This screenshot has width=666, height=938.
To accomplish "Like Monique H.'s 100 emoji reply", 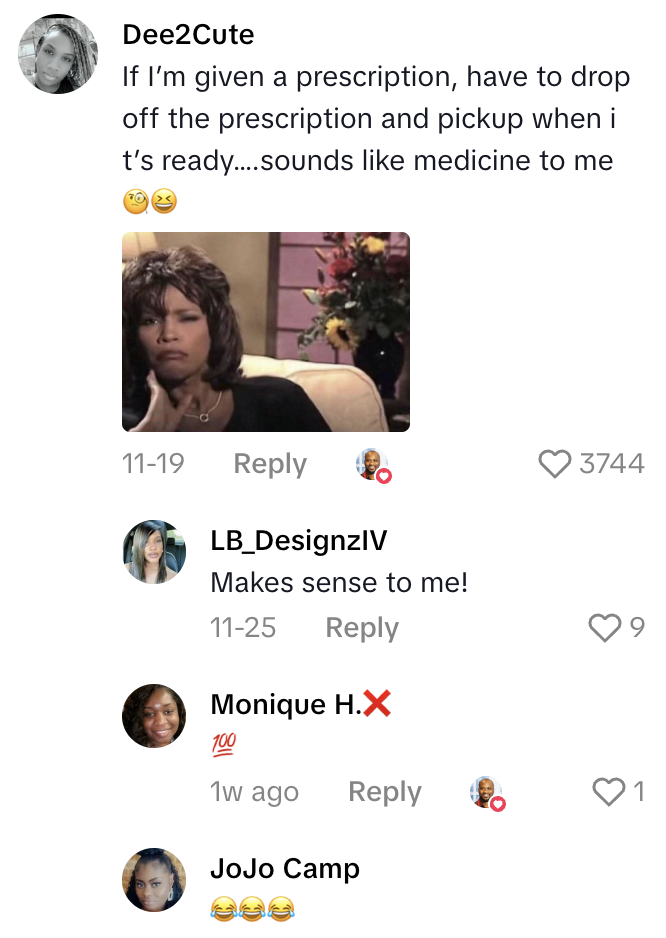I will click(x=608, y=792).
